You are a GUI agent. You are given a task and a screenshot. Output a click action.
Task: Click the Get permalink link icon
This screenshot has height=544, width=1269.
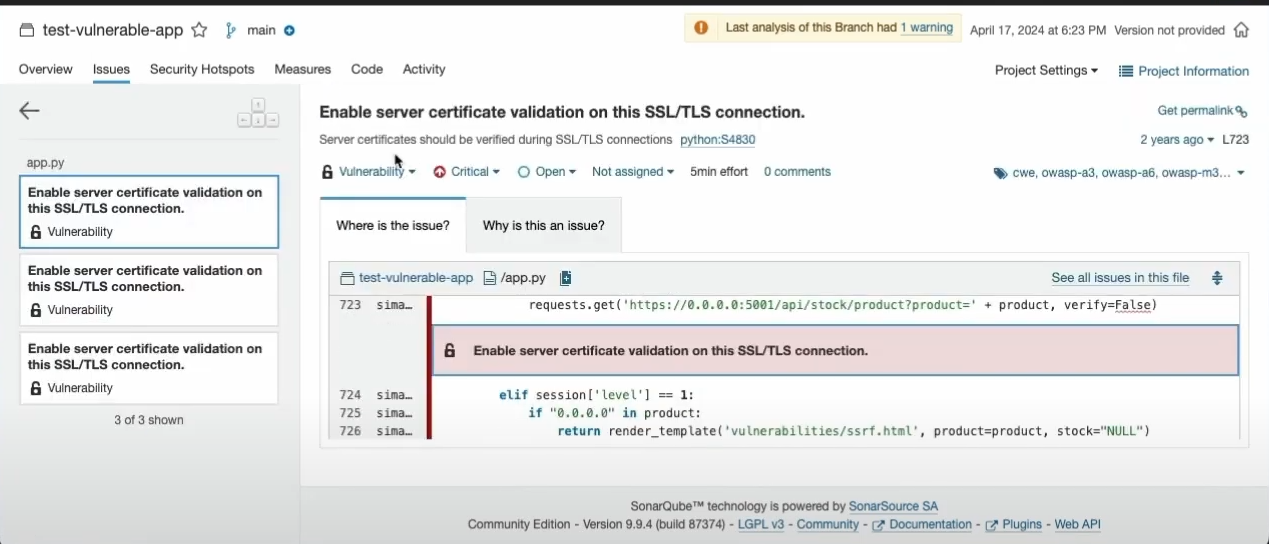pos(1242,112)
